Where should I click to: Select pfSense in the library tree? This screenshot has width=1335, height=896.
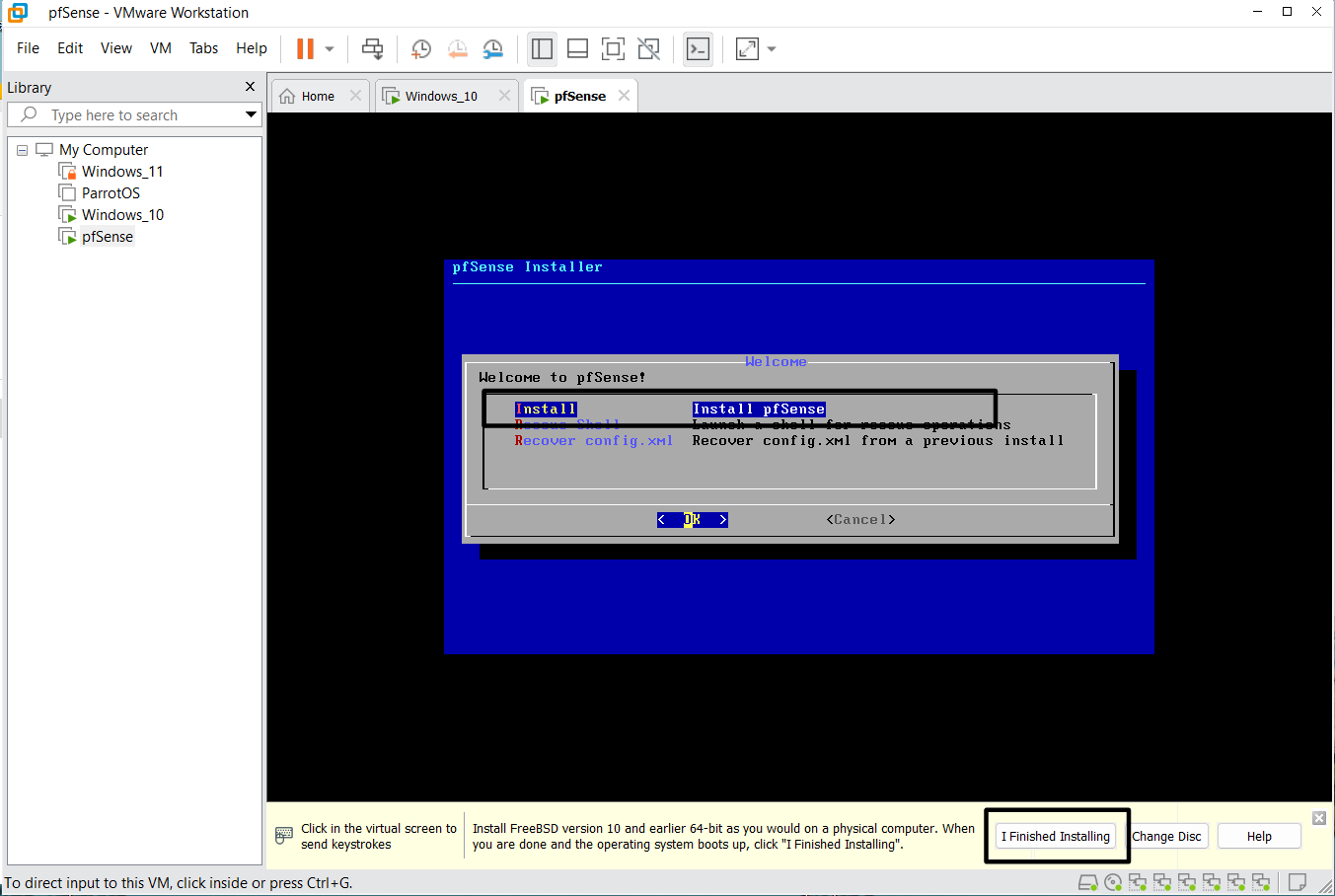point(107,237)
